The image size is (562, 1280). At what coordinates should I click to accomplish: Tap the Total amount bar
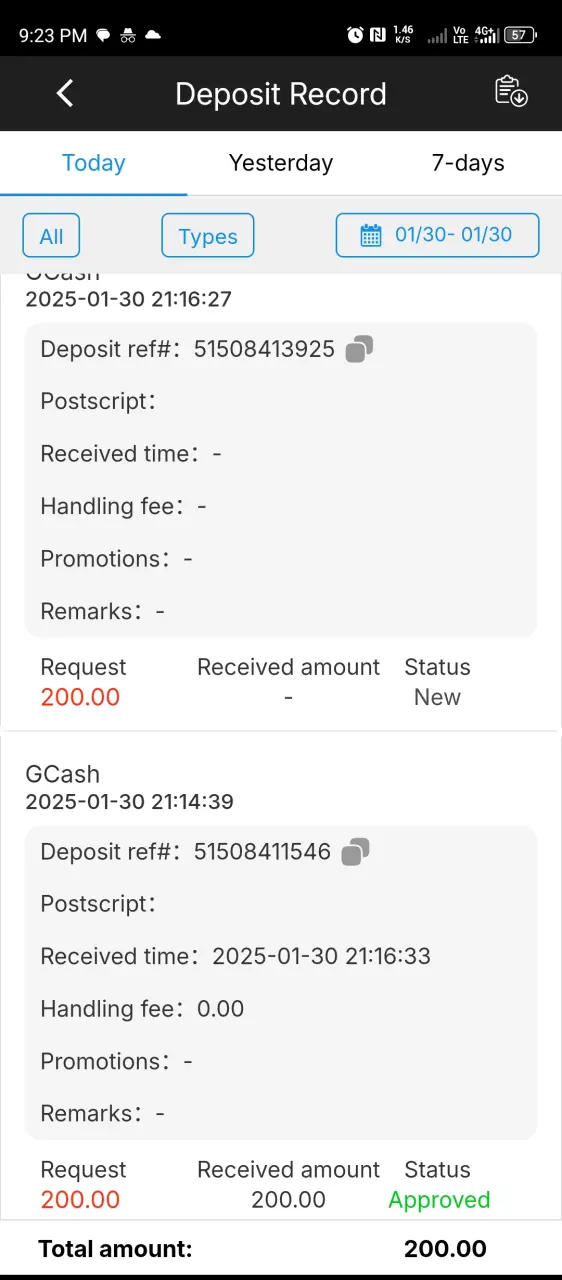pyautogui.click(x=281, y=1248)
